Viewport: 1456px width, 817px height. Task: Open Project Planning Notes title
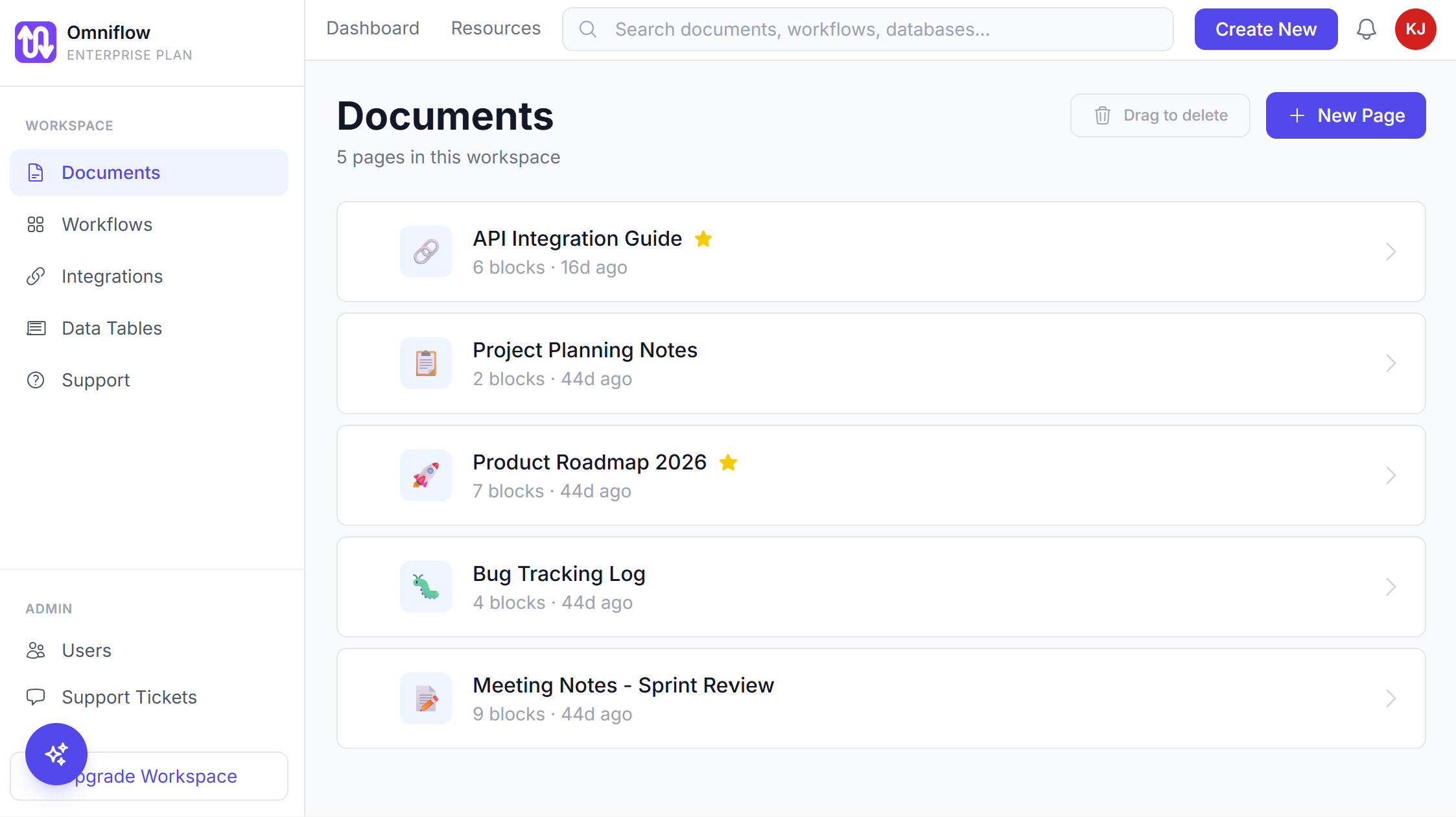pos(585,350)
